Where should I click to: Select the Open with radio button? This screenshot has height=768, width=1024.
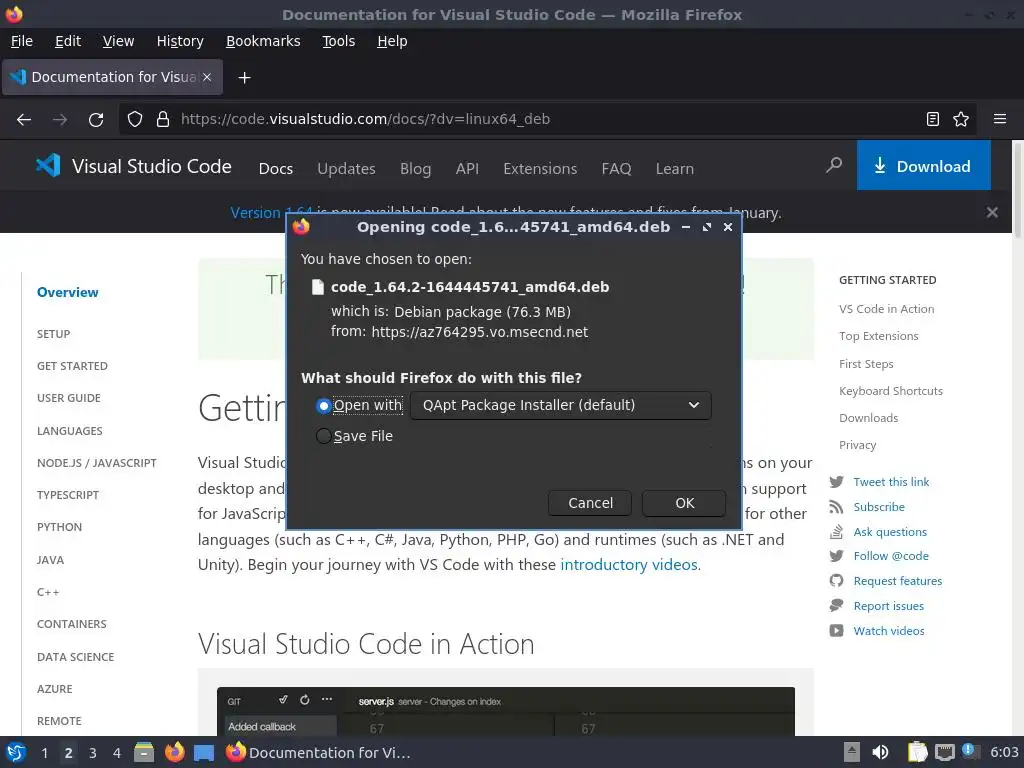point(323,406)
